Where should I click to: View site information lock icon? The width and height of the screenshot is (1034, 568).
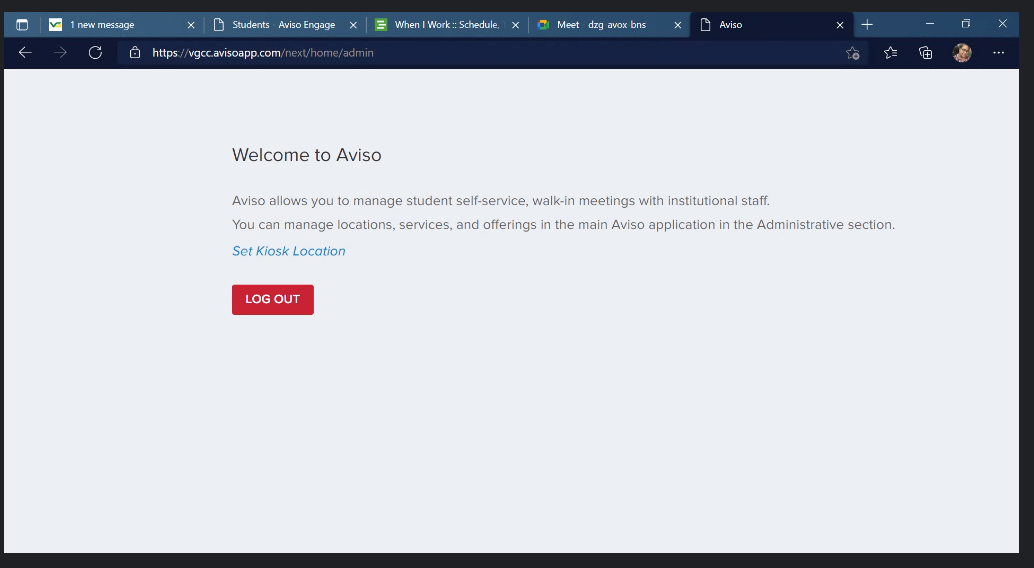click(x=135, y=53)
